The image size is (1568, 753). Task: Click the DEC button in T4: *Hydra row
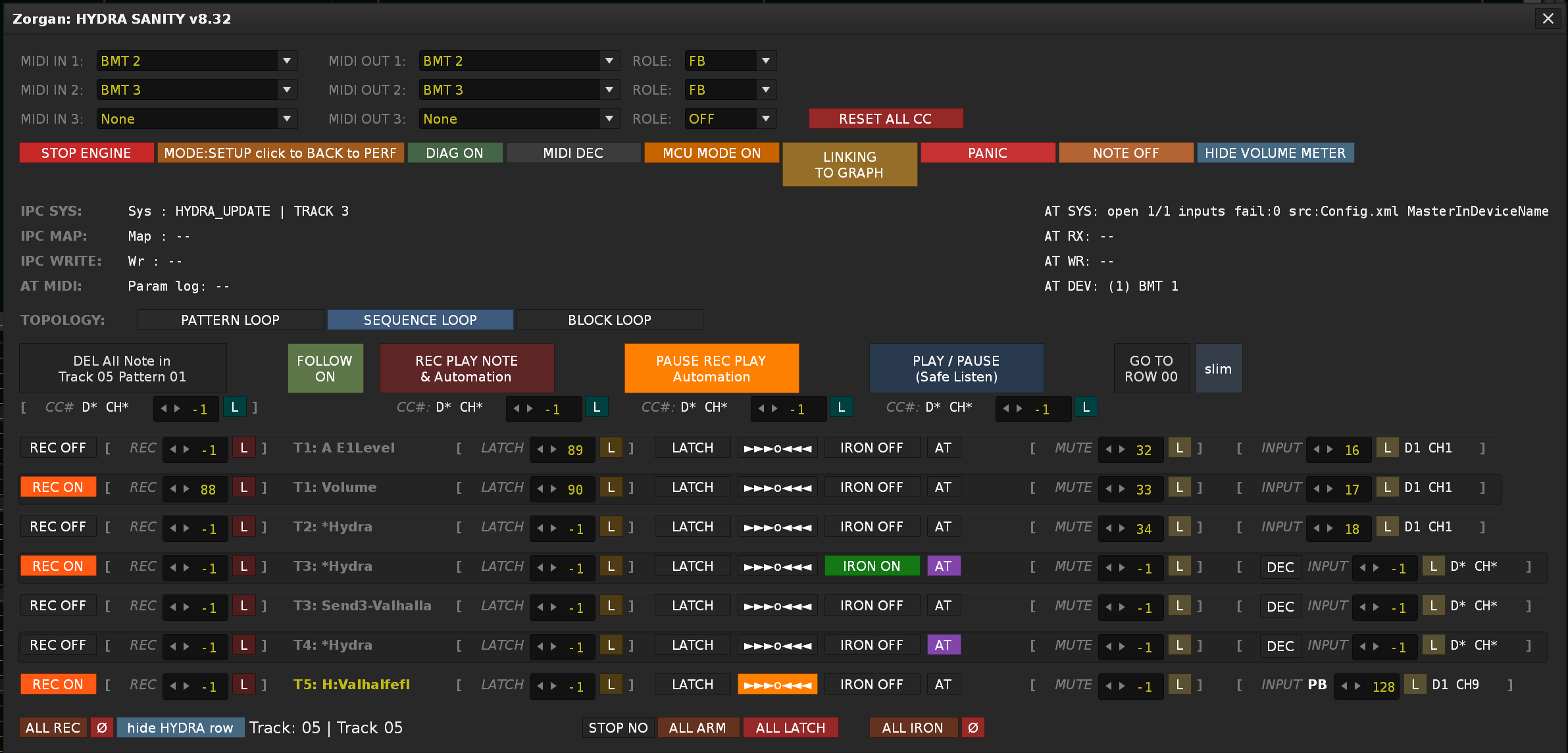click(1280, 646)
